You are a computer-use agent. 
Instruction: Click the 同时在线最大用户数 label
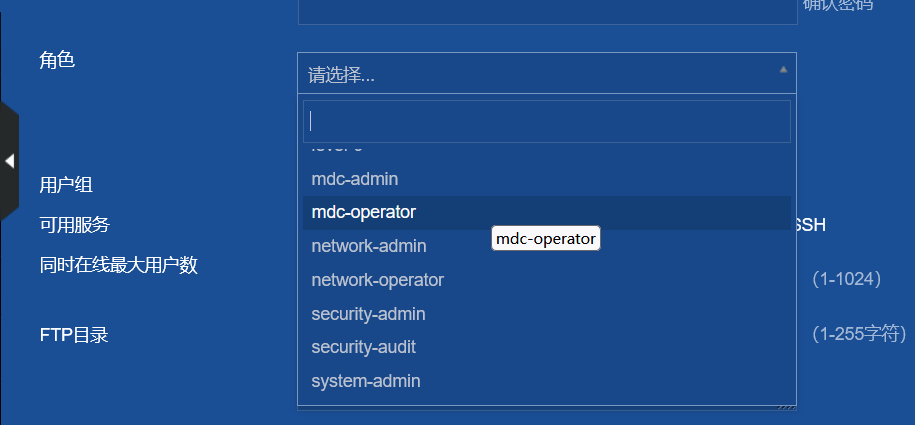[x=118, y=265]
